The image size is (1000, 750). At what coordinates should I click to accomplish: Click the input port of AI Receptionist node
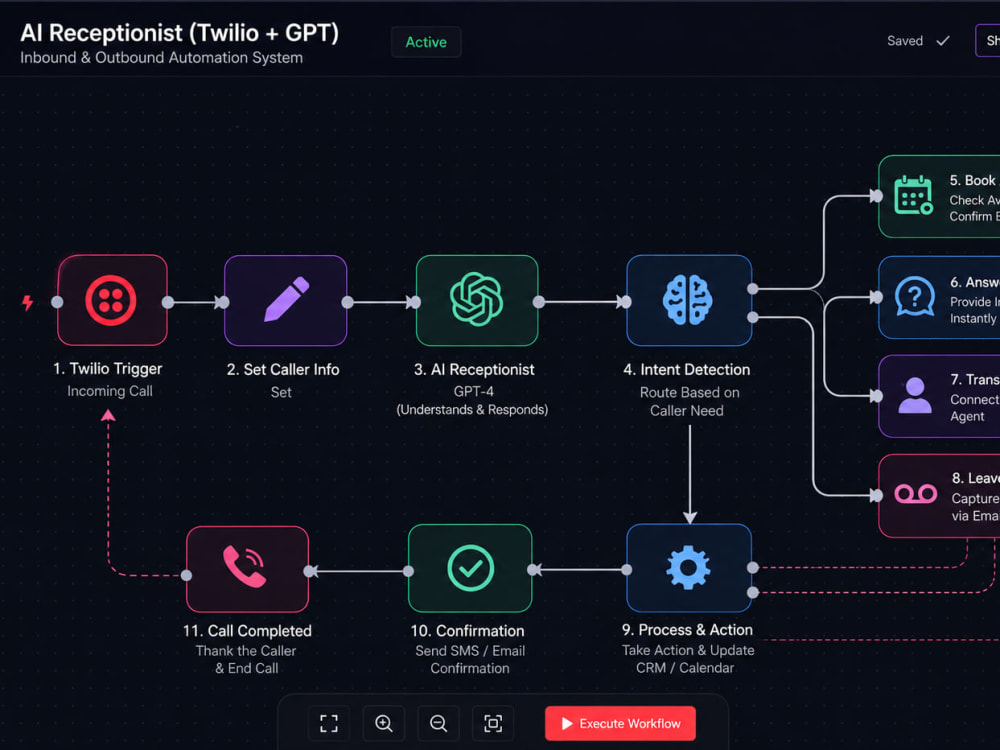pos(415,302)
